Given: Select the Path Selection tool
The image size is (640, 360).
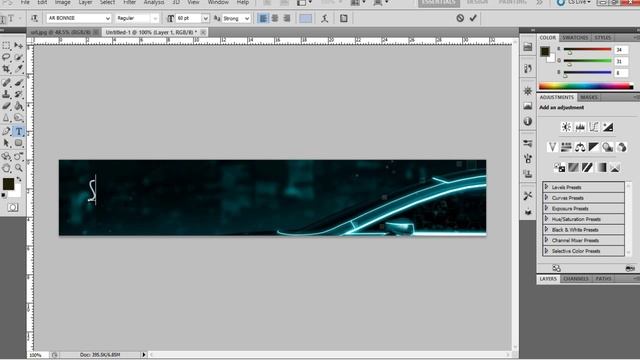Looking at the screenshot, I should click(6, 143).
